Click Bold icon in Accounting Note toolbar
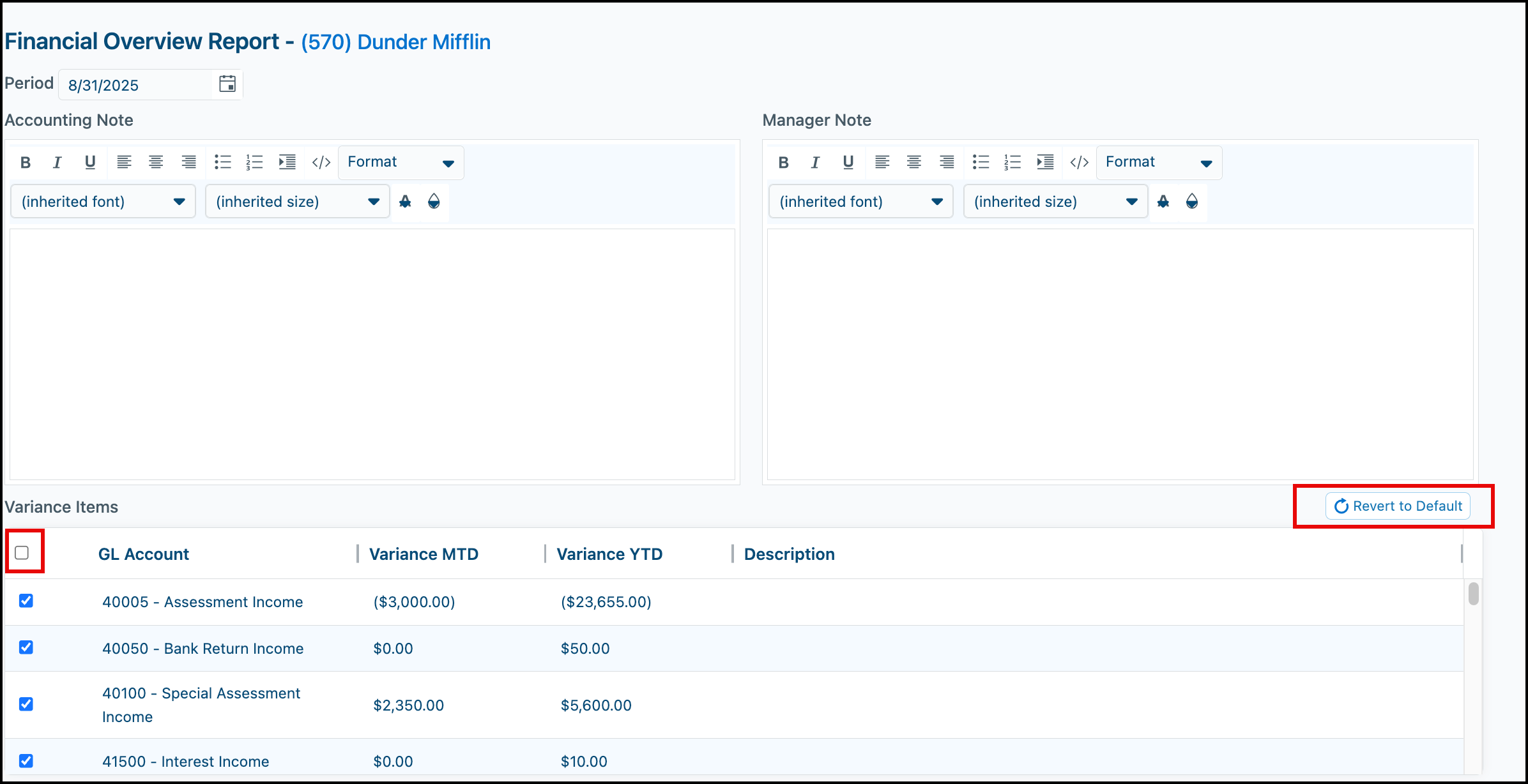Screen dimensions: 1528x784 click(x=26, y=162)
